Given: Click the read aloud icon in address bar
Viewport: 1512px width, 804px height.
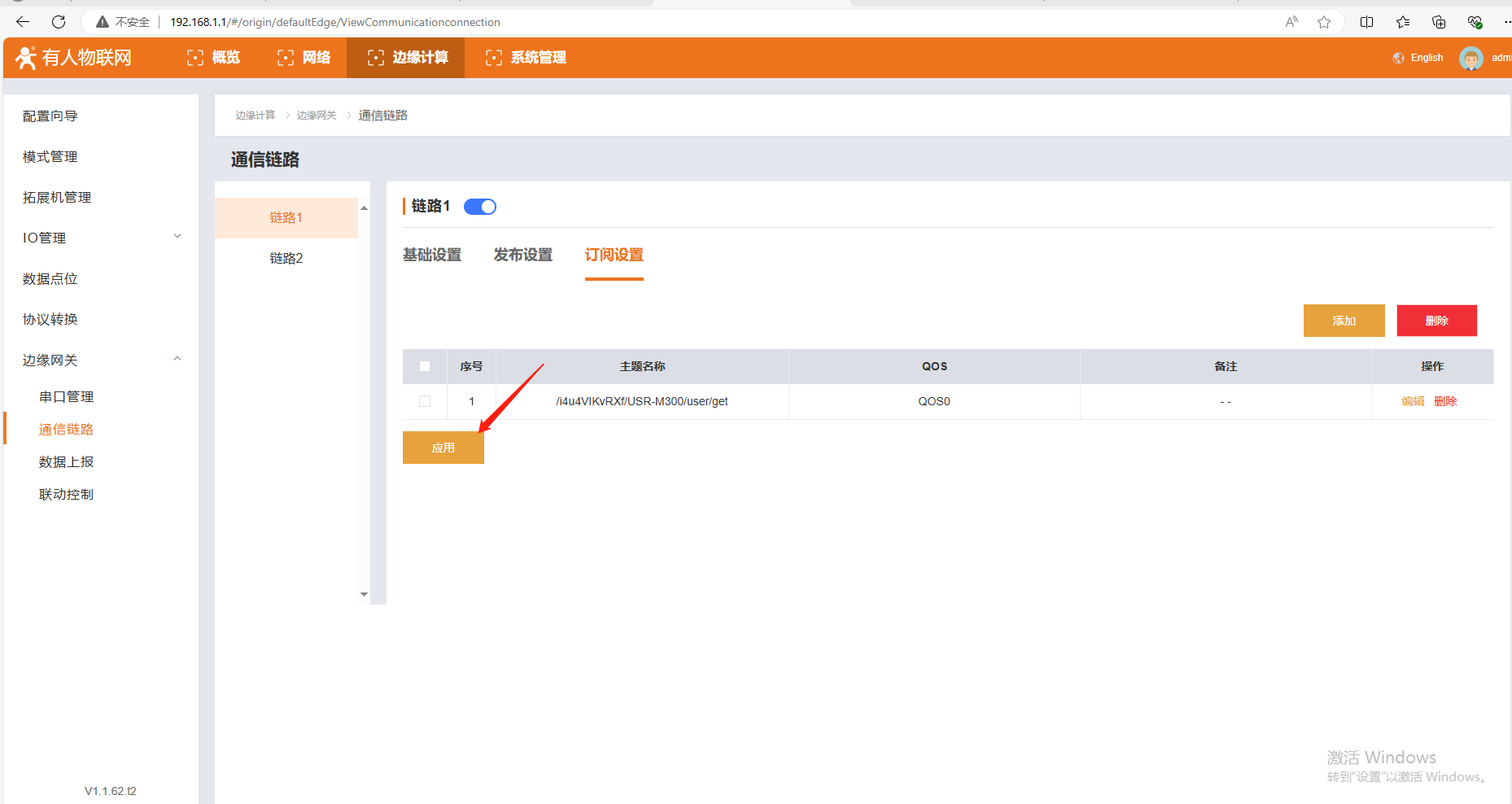Looking at the screenshot, I should pyautogui.click(x=1291, y=22).
